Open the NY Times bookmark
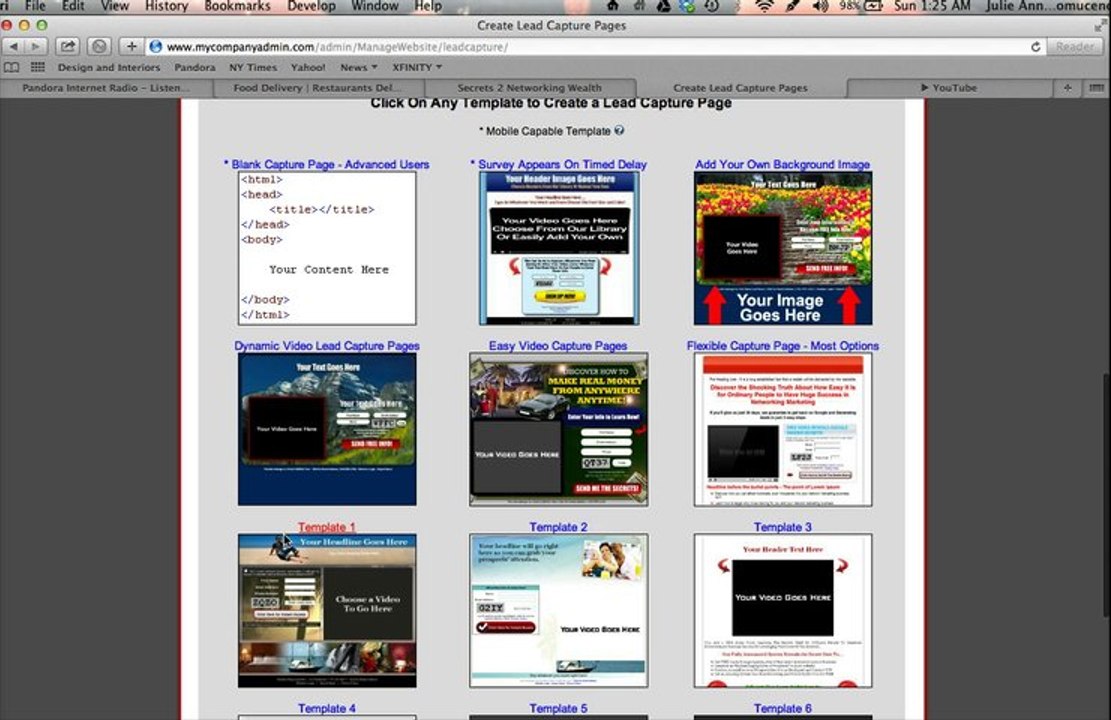 coord(253,67)
